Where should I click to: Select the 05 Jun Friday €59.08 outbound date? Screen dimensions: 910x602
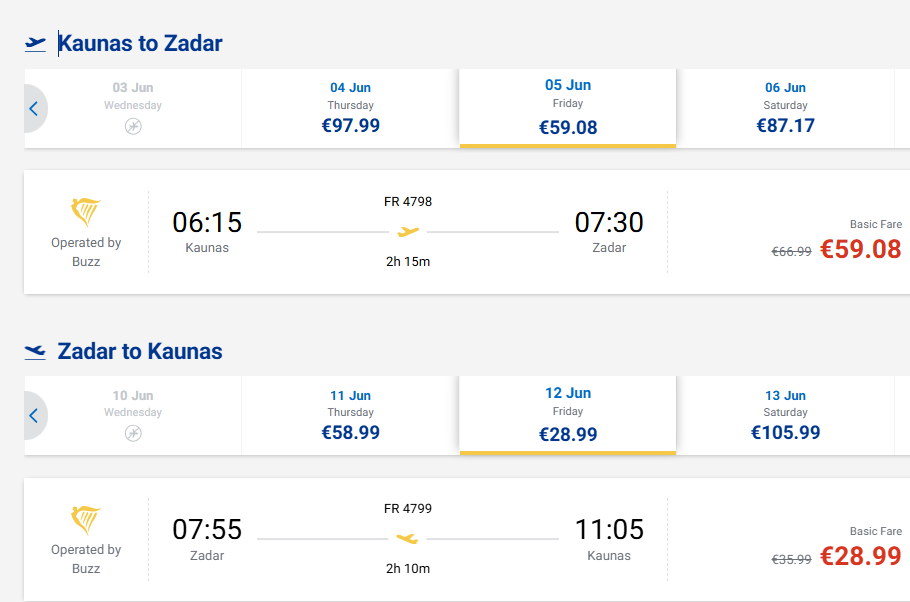[567, 108]
